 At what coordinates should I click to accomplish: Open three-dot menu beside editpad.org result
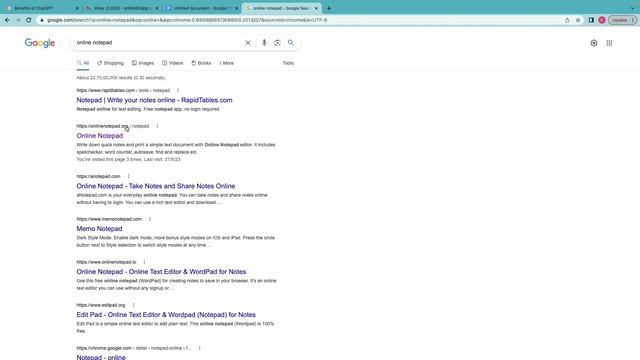point(133,305)
